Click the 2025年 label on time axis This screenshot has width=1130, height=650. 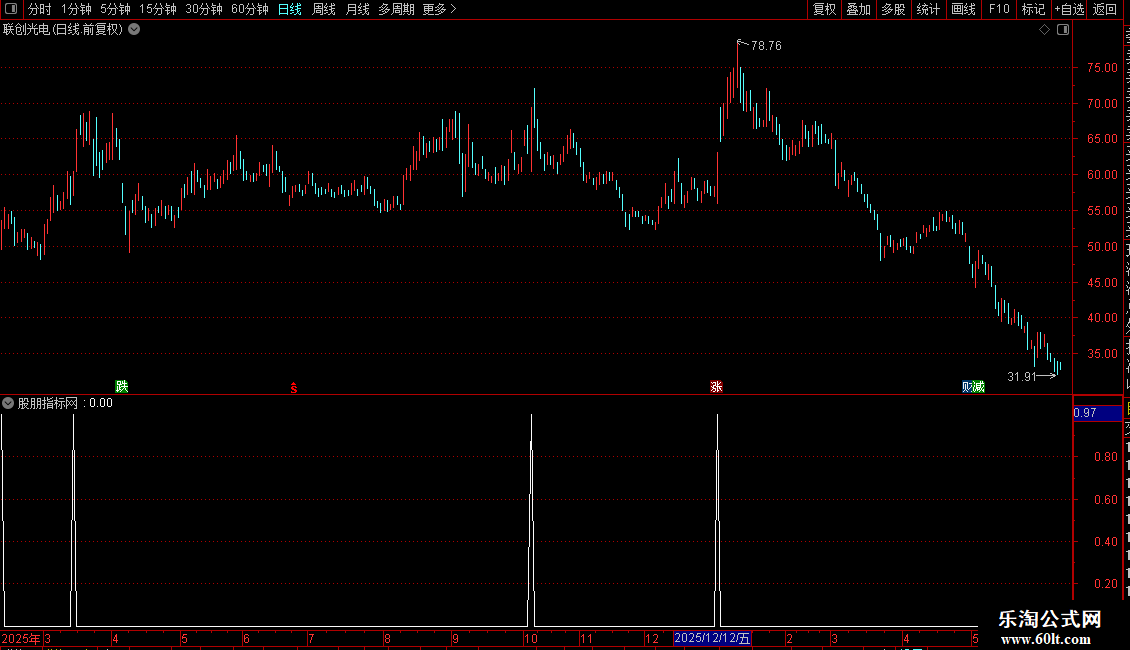[x=21, y=638]
